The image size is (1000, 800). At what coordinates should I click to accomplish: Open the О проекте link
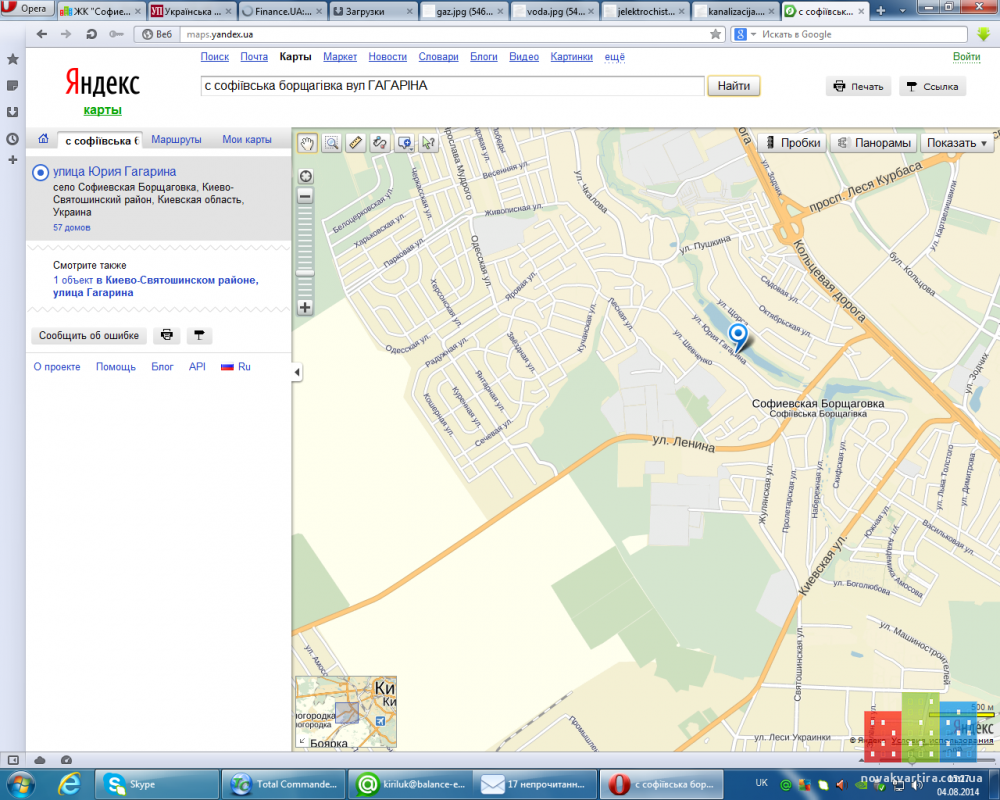coord(57,367)
